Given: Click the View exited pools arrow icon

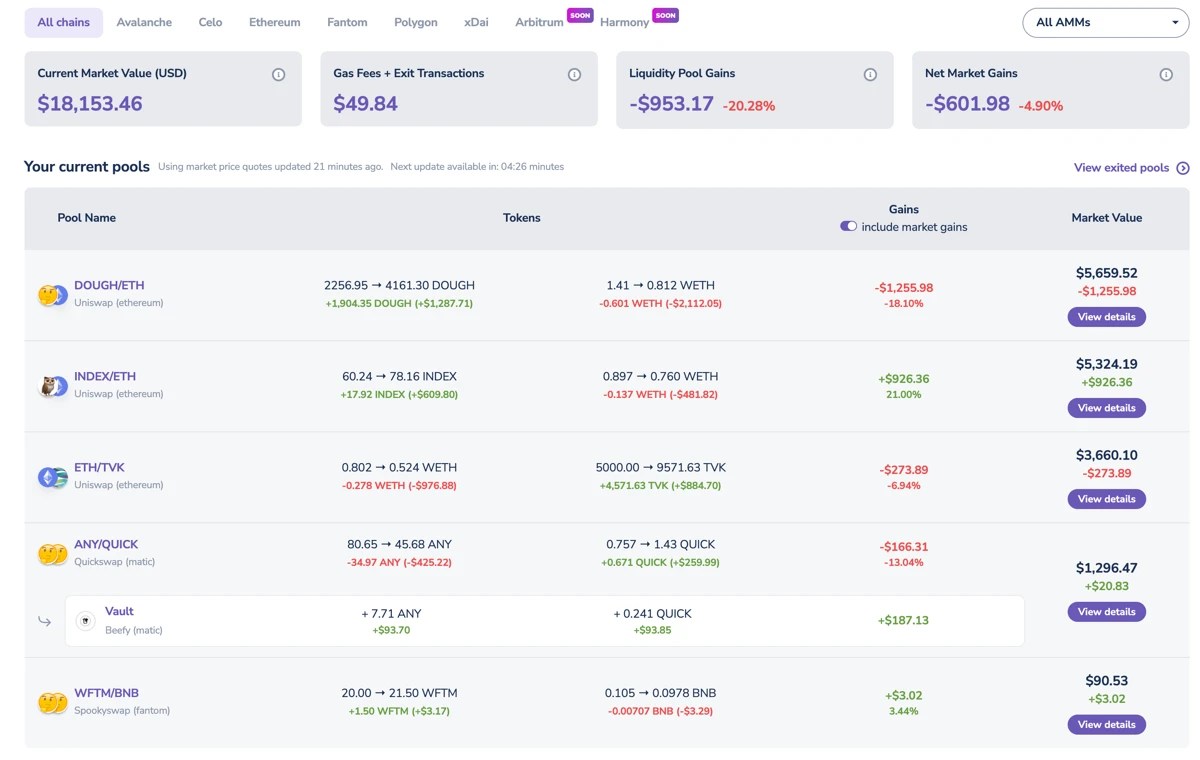Looking at the screenshot, I should [x=1183, y=168].
